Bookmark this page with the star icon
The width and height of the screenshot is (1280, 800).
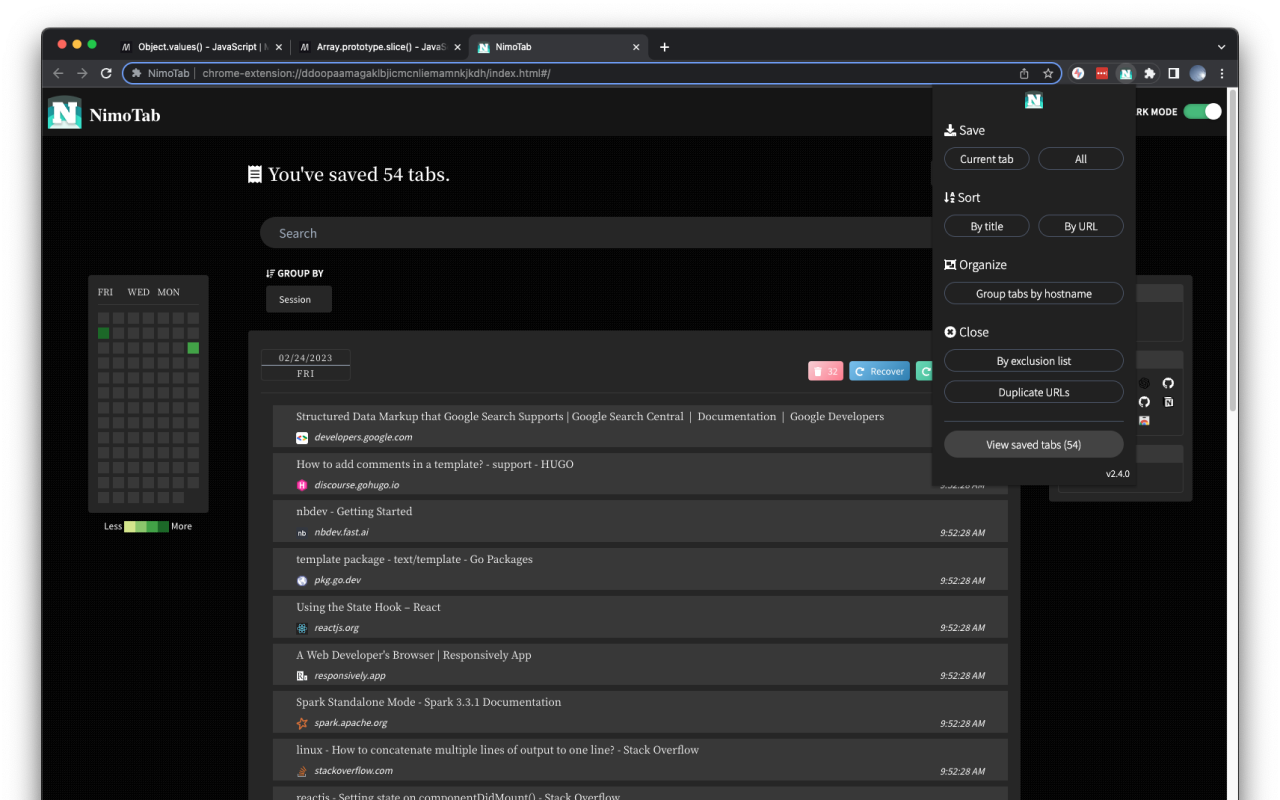(x=1048, y=73)
